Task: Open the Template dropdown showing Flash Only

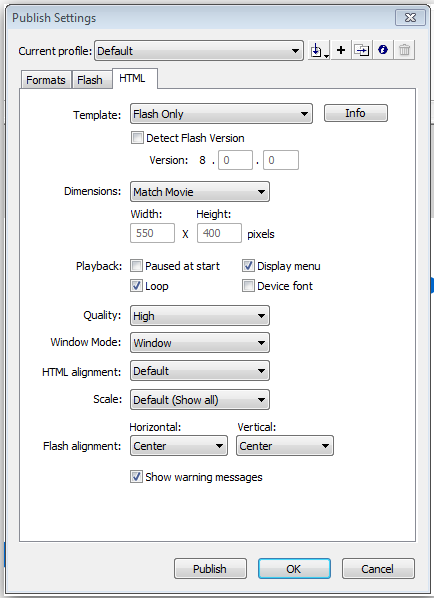Action: pyautogui.click(x=221, y=114)
